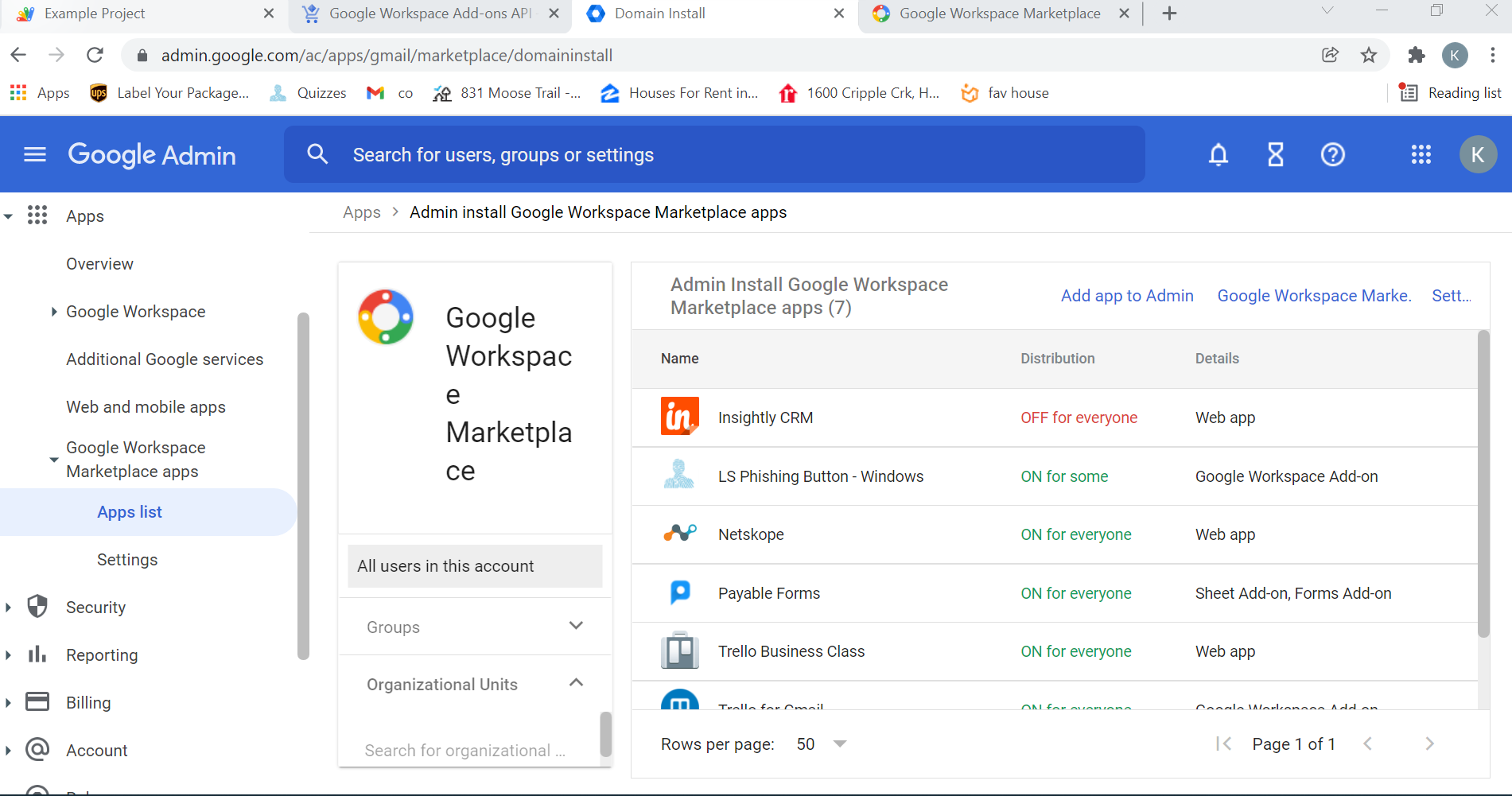Expand the Security section arrow
The height and width of the screenshot is (796, 1512).
pos(8,608)
